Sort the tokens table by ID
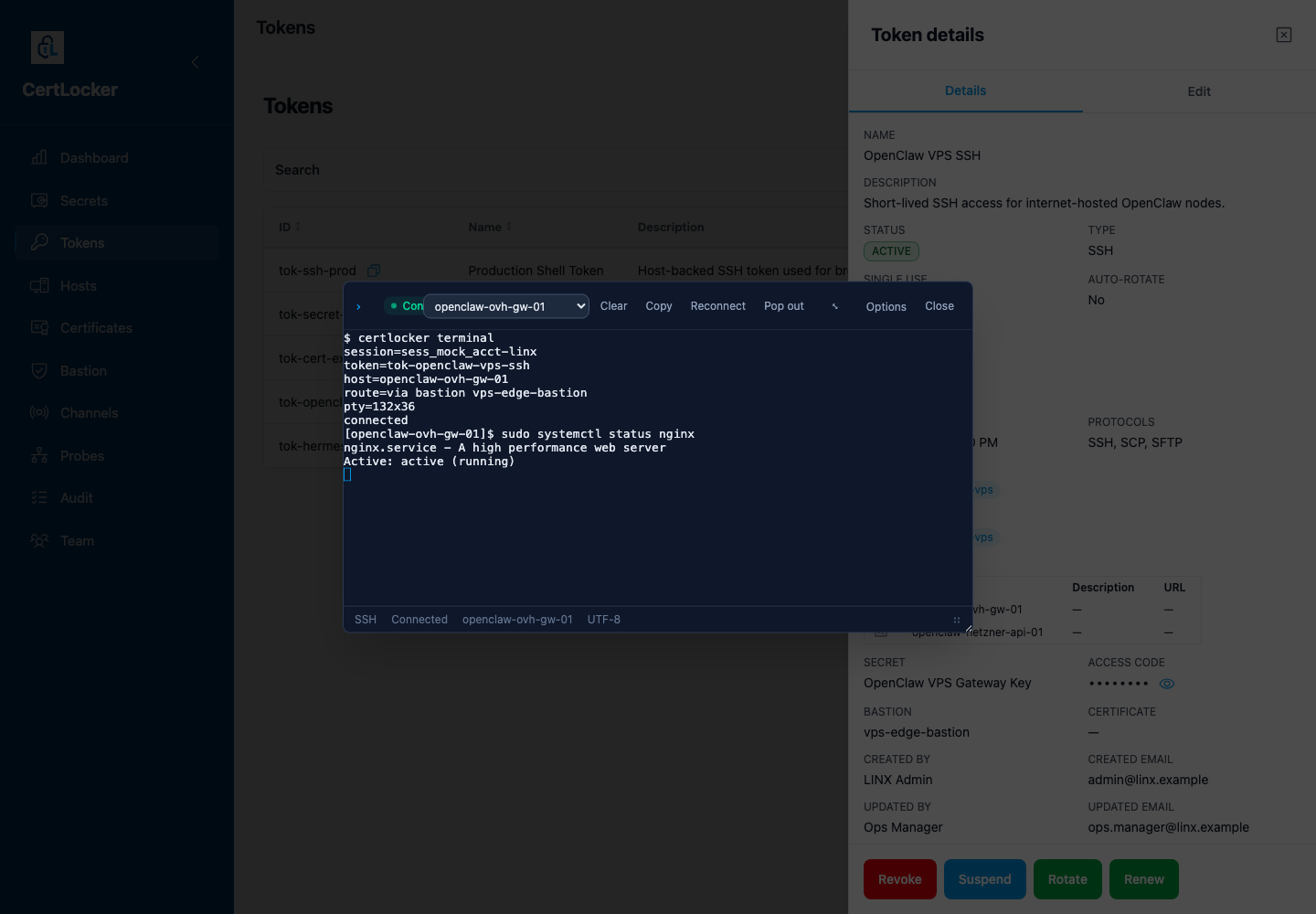 click(x=290, y=227)
